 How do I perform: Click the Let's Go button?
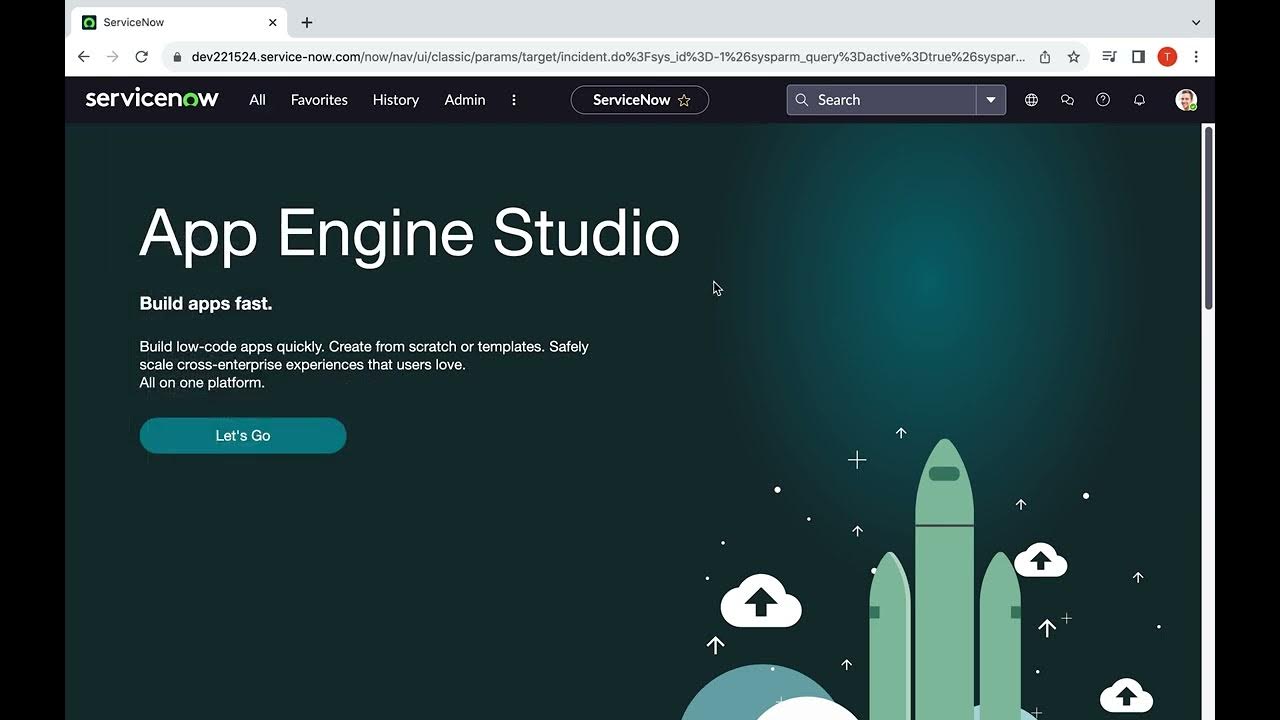click(x=243, y=436)
